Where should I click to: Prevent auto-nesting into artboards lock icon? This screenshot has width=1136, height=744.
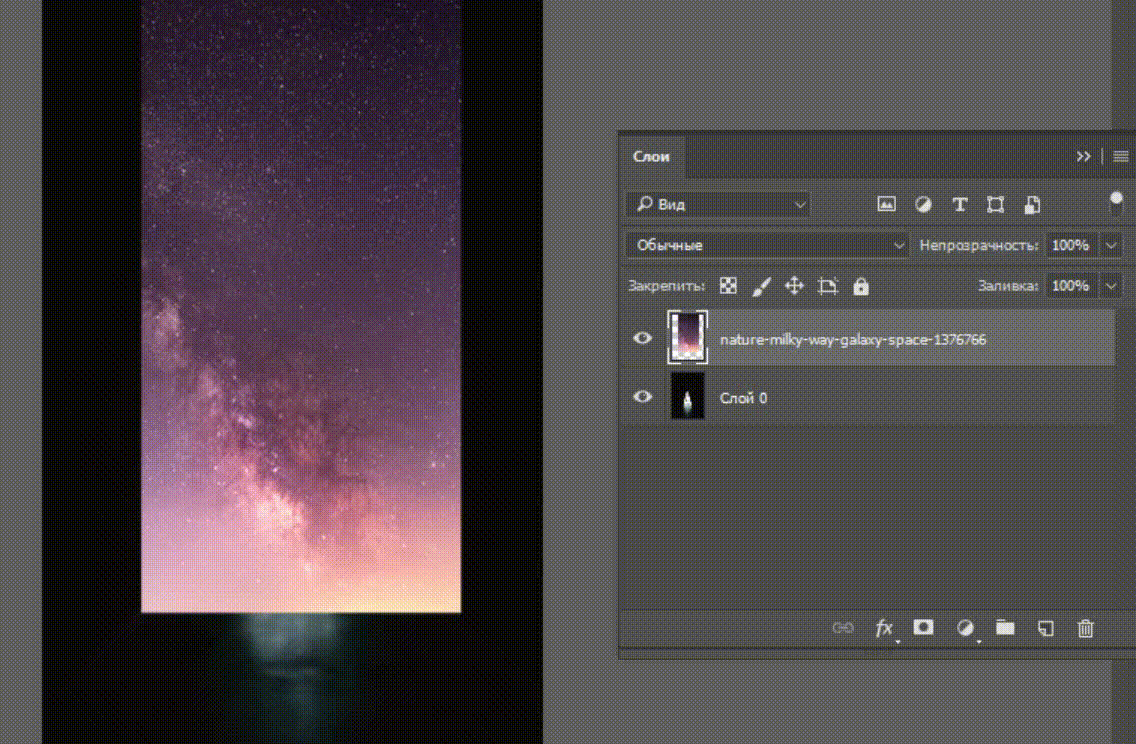coord(827,286)
